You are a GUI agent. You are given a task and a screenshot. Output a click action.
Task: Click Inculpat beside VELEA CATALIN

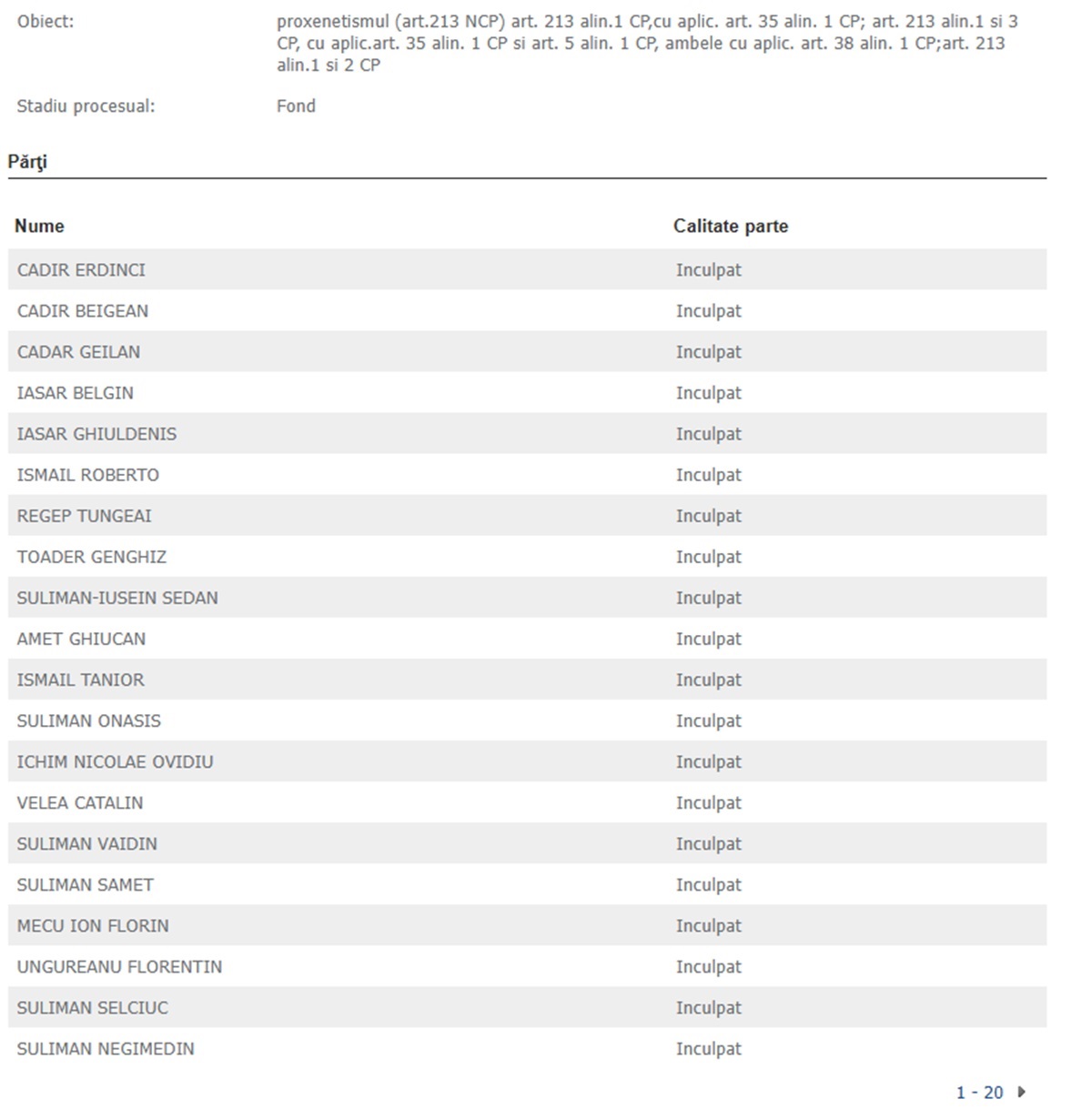click(x=708, y=802)
